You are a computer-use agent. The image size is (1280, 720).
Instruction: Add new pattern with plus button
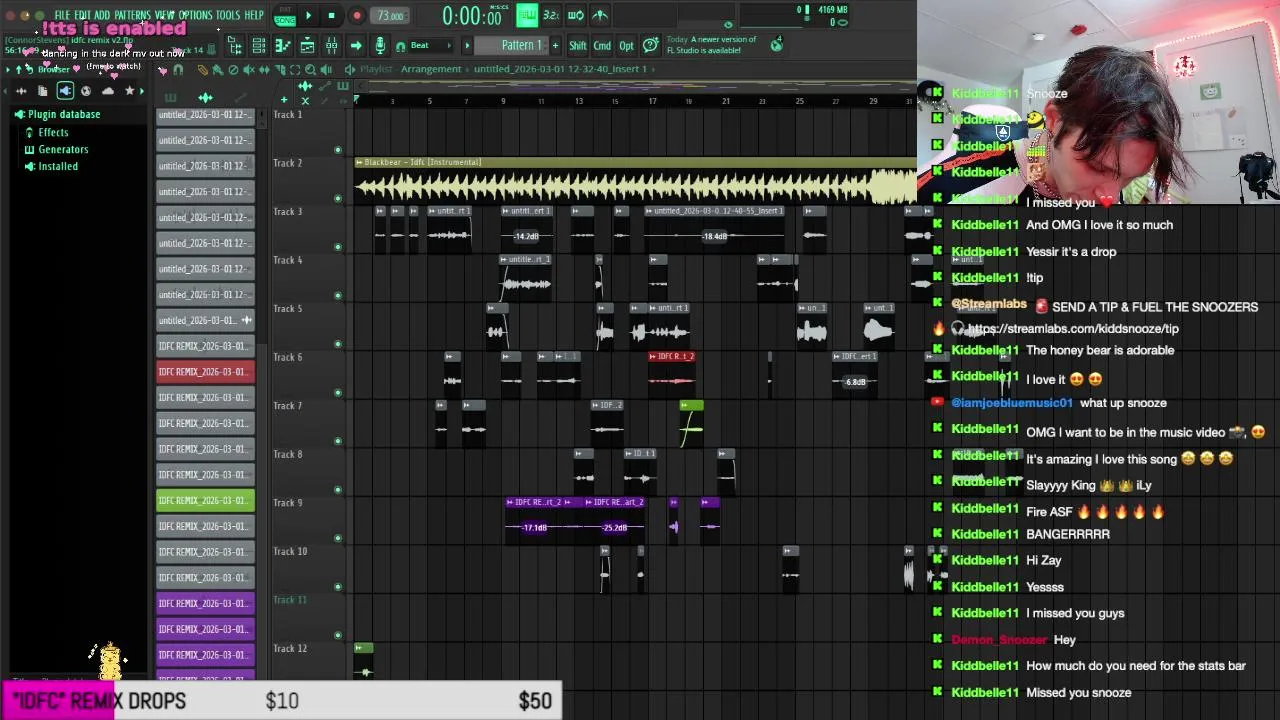555,45
